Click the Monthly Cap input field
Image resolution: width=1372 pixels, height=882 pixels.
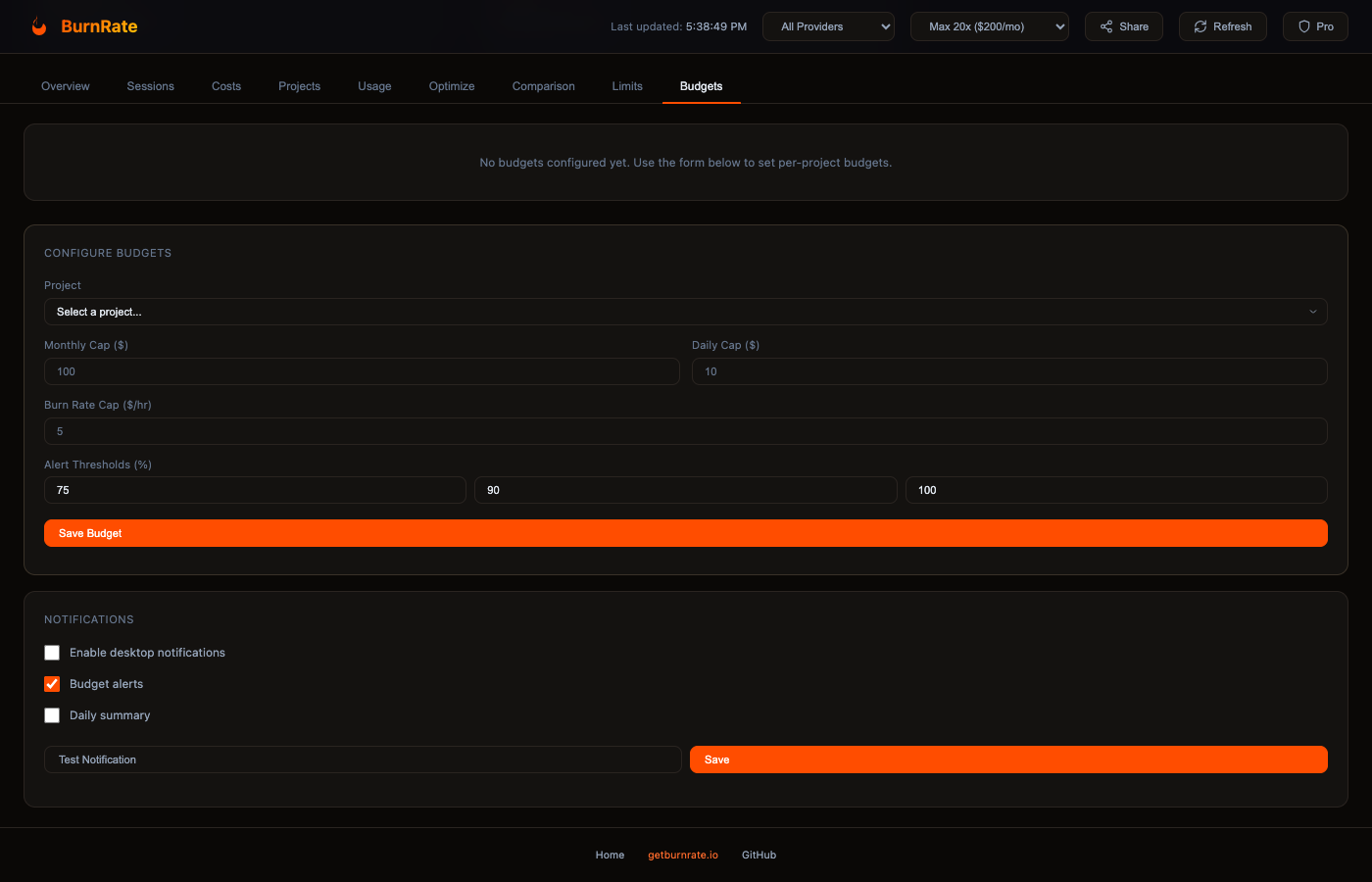click(x=362, y=371)
